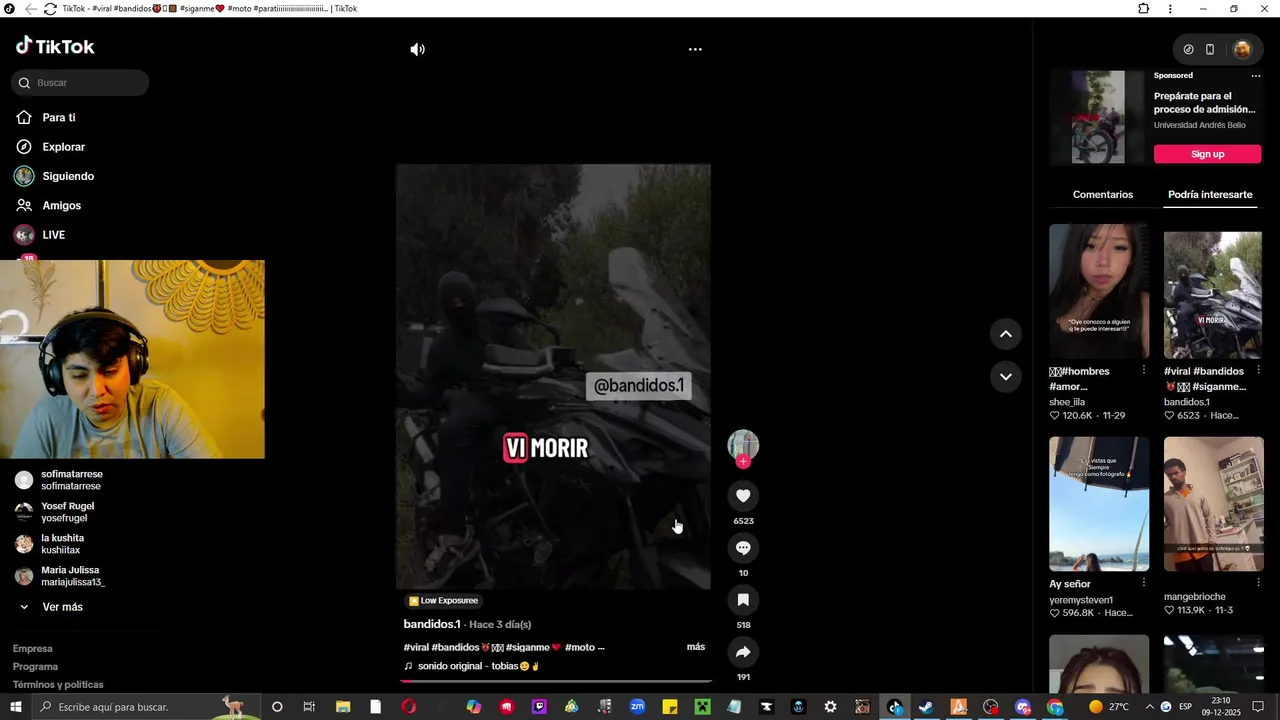Follow bandidos.1 via the red plus badge
Screen dimensions: 1280x720
[x=743, y=462]
